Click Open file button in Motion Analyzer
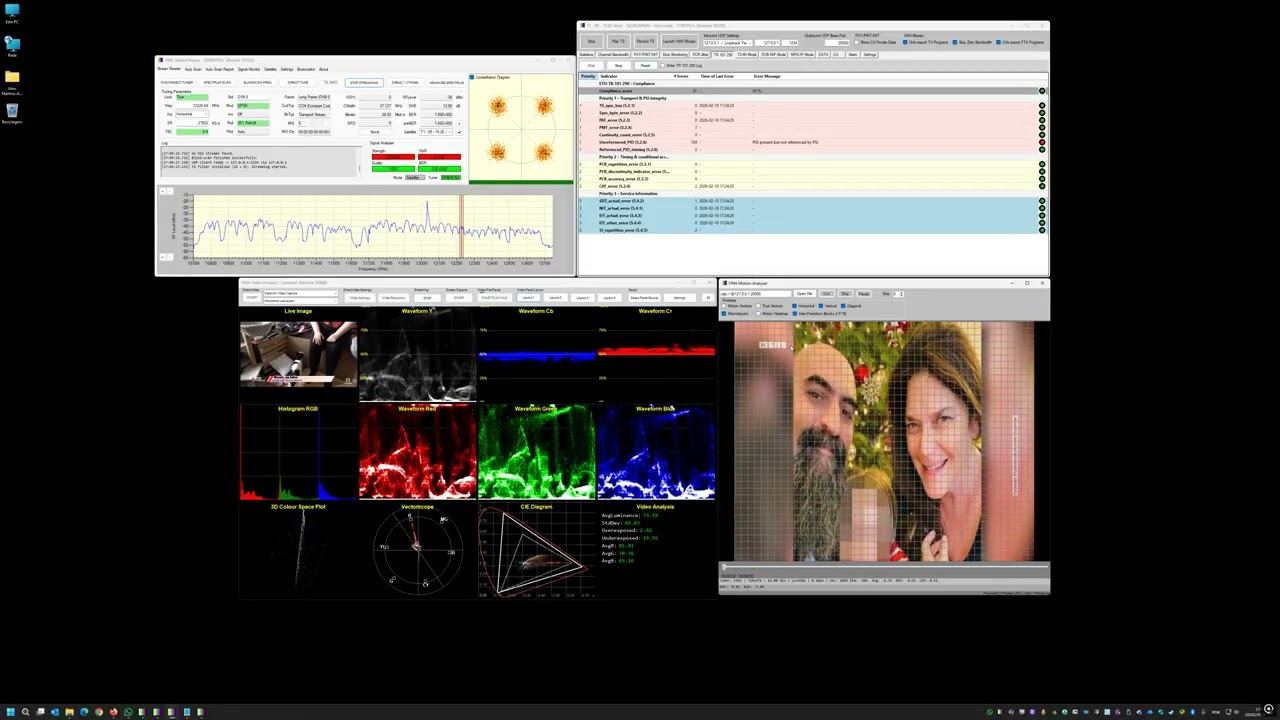 click(804, 293)
